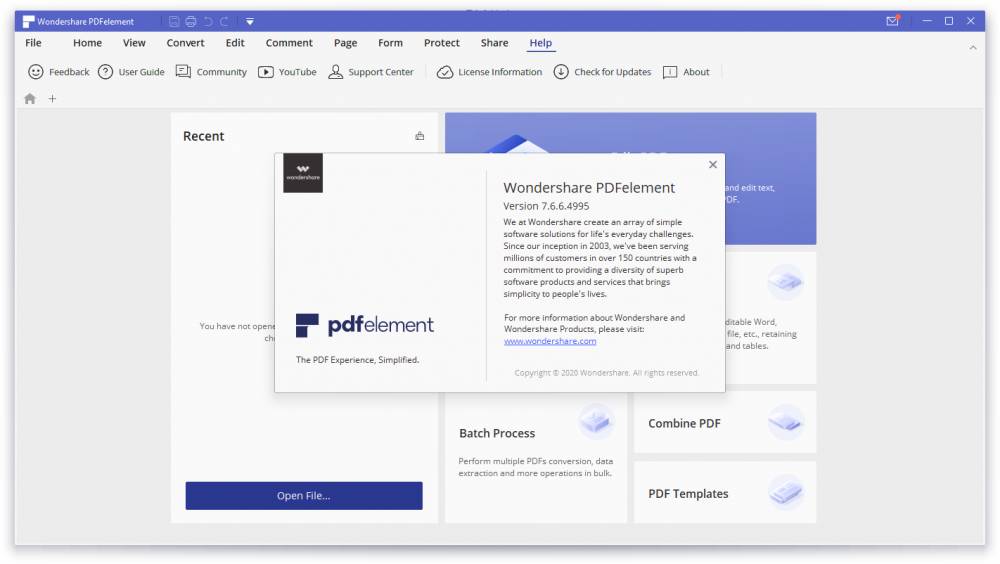The width and height of the screenshot is (1000, 564).
Task: Switch to the Form tab
Action: click(x=390, y=43)
